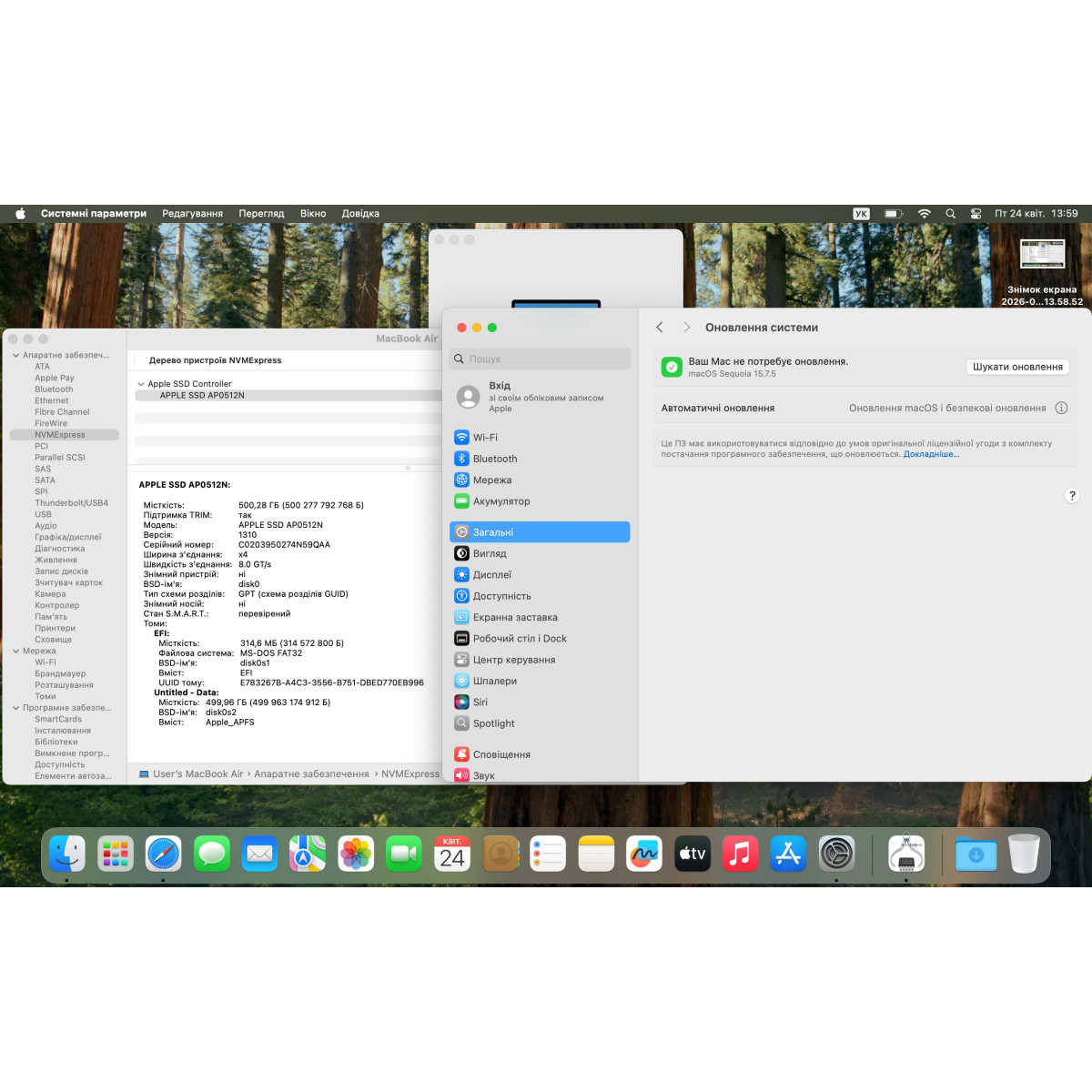Open Докладніше license link
1092x1092 pixels.
point(931,454)
